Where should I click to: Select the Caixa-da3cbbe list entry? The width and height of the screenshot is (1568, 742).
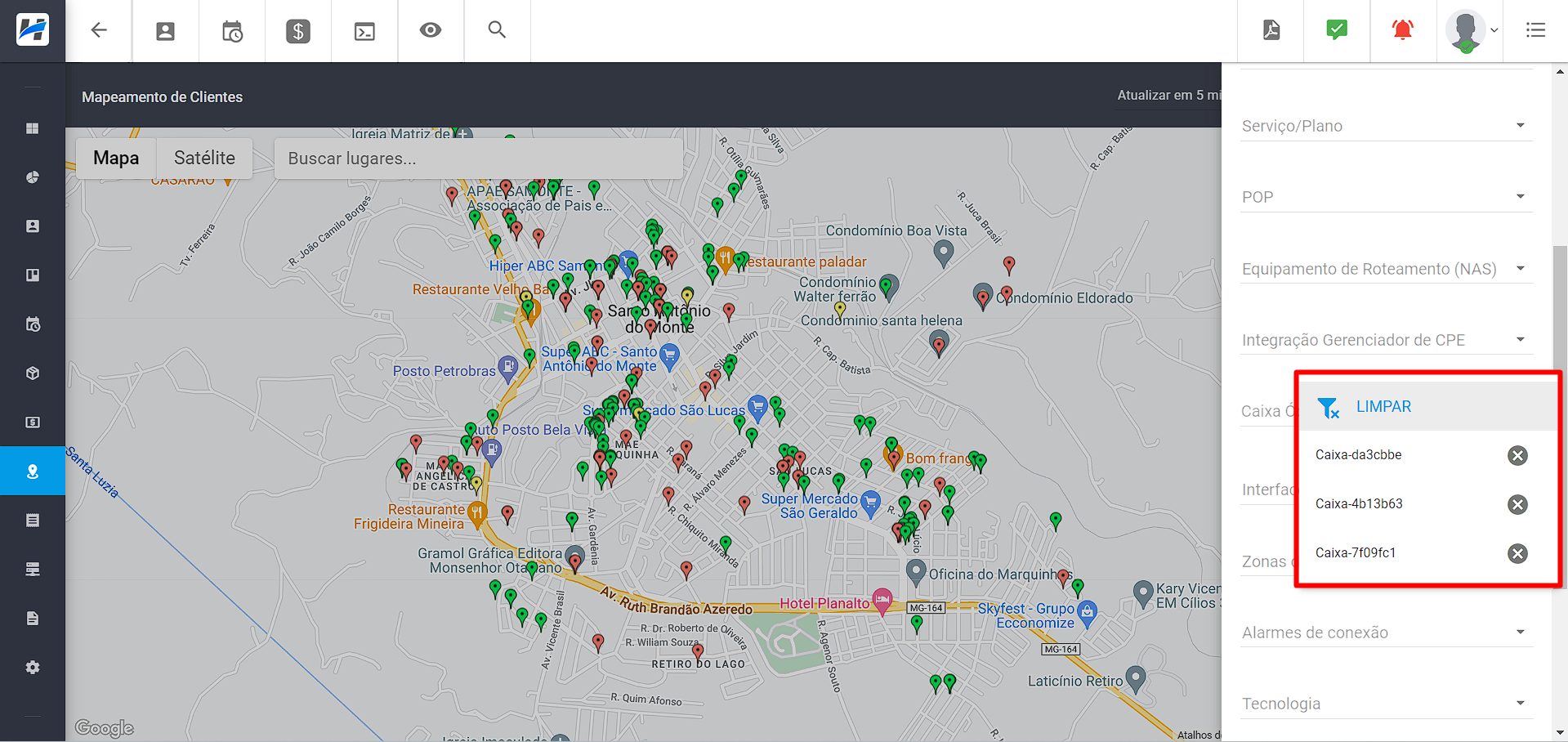[x=1358, y=455]
